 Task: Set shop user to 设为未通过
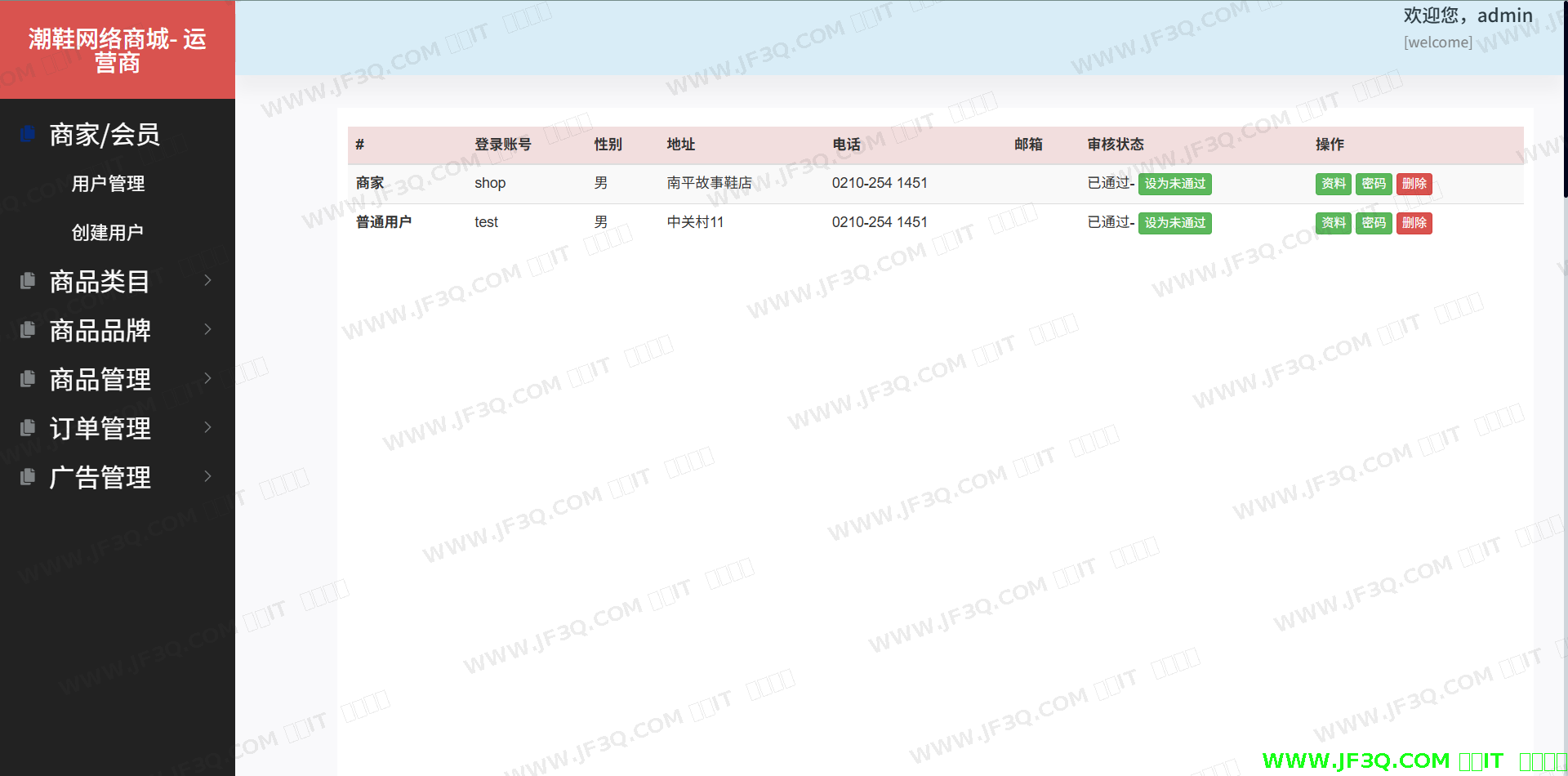[x=1174, y=184]
